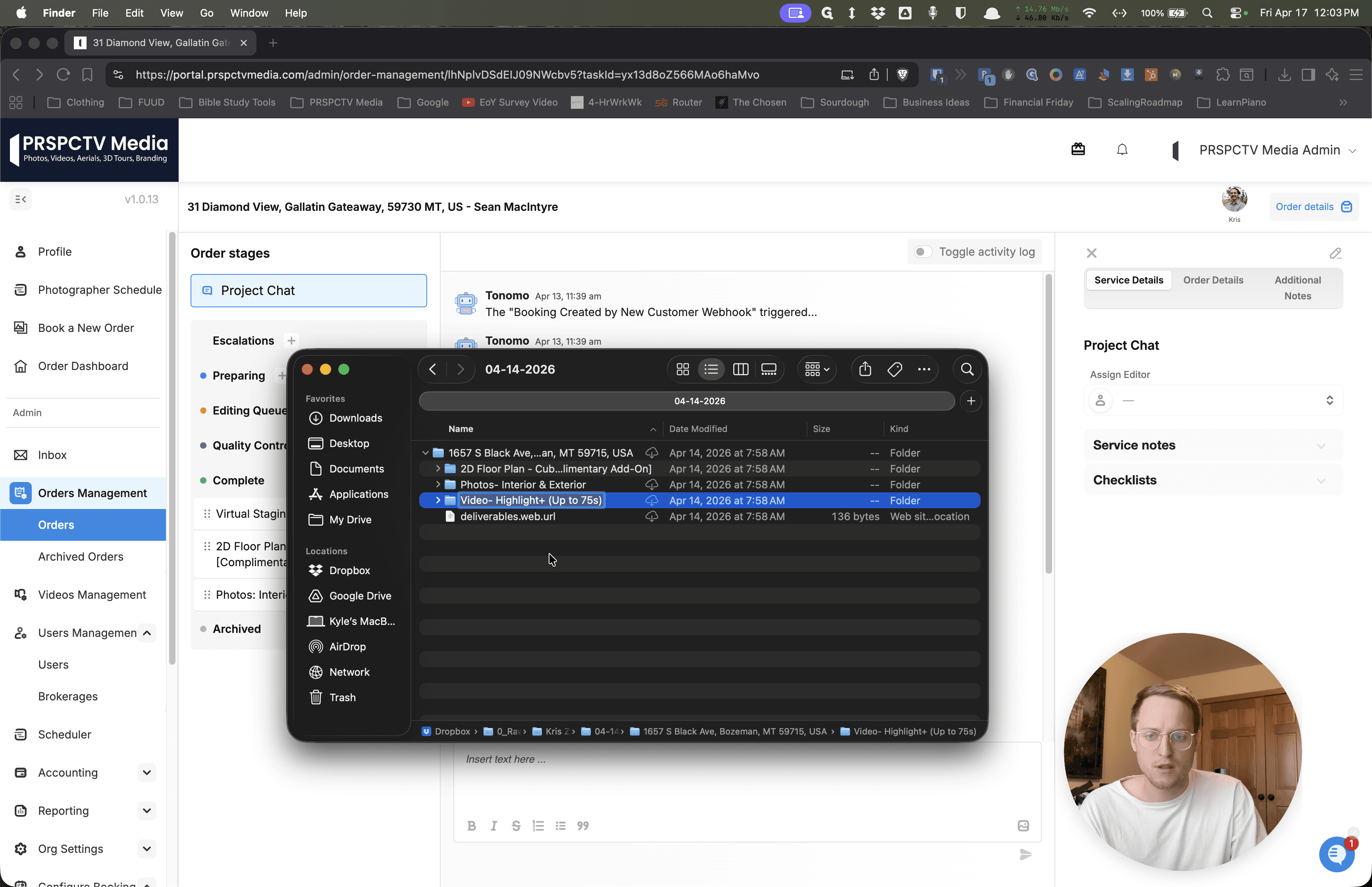Open Archived Orders in sidebar
The width and height of the screenshot is (1372, 887).
point(81,556)
